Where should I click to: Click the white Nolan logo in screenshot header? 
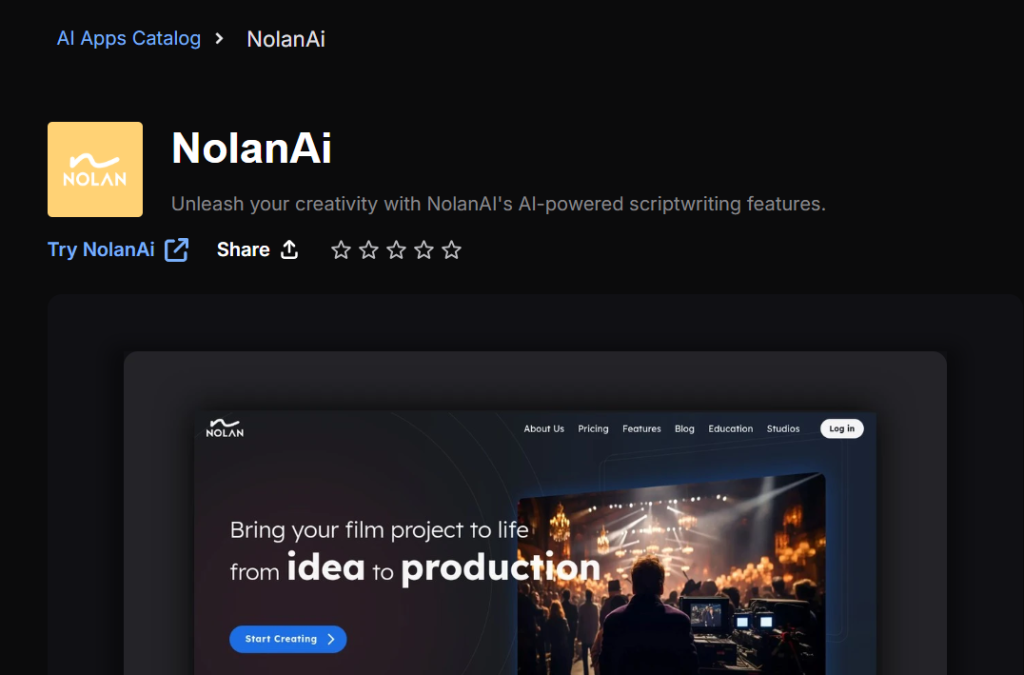pos(225,428)
